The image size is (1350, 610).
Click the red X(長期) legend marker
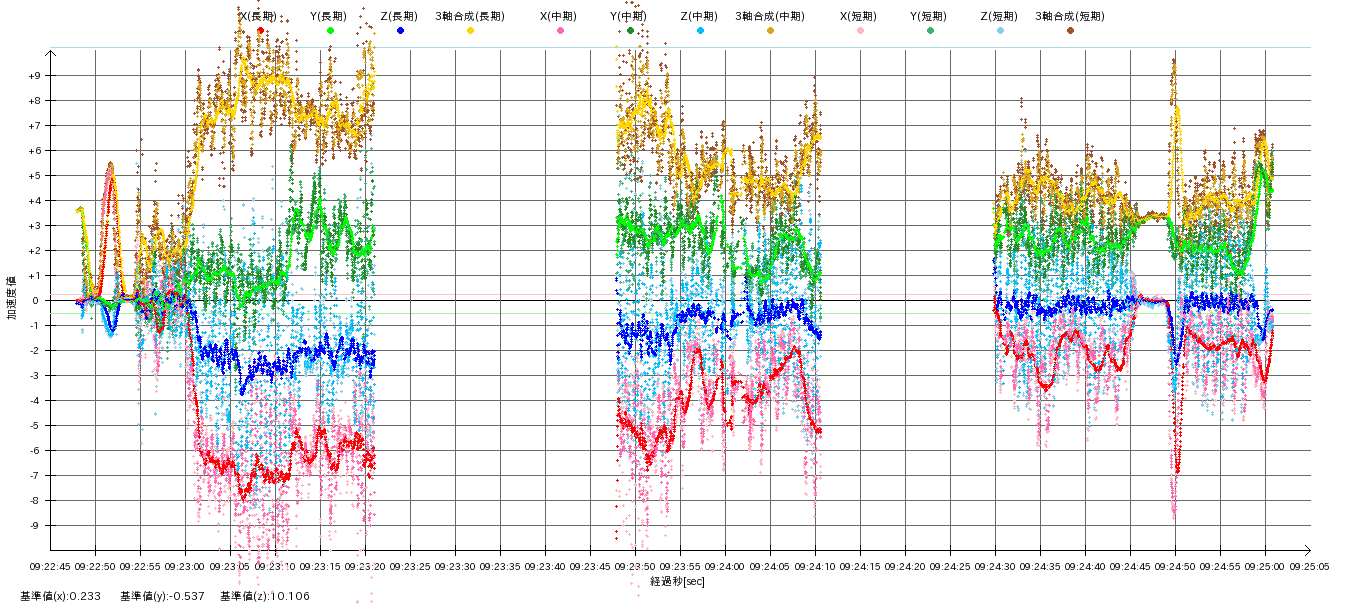click(261, 31)
